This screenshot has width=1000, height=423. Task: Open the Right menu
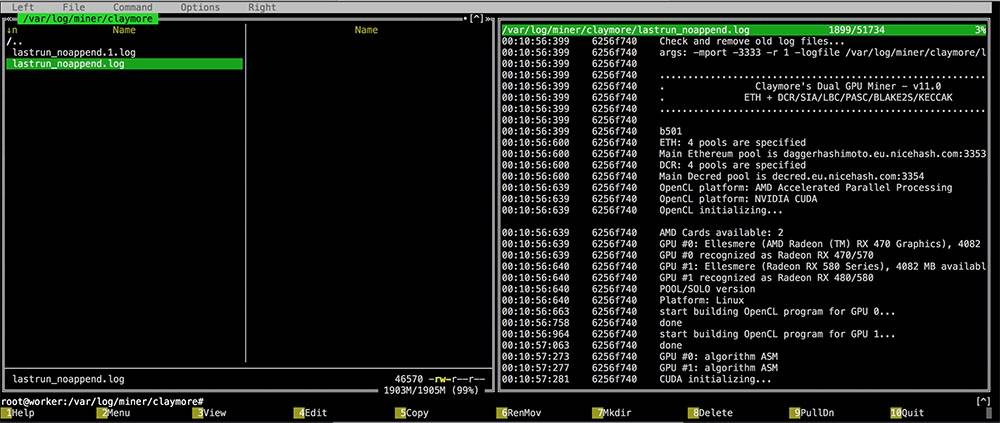pos(262,7)
